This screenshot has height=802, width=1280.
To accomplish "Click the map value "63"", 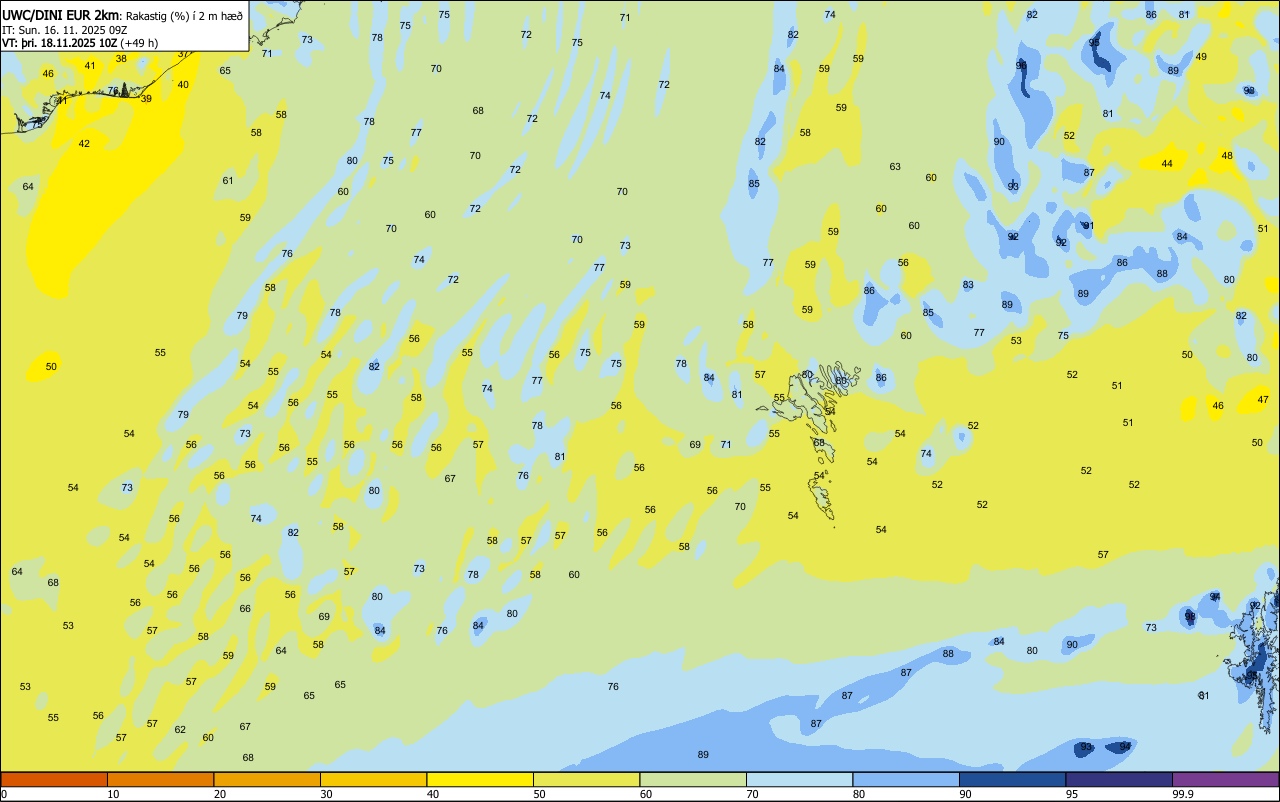I will click(895, 167).
